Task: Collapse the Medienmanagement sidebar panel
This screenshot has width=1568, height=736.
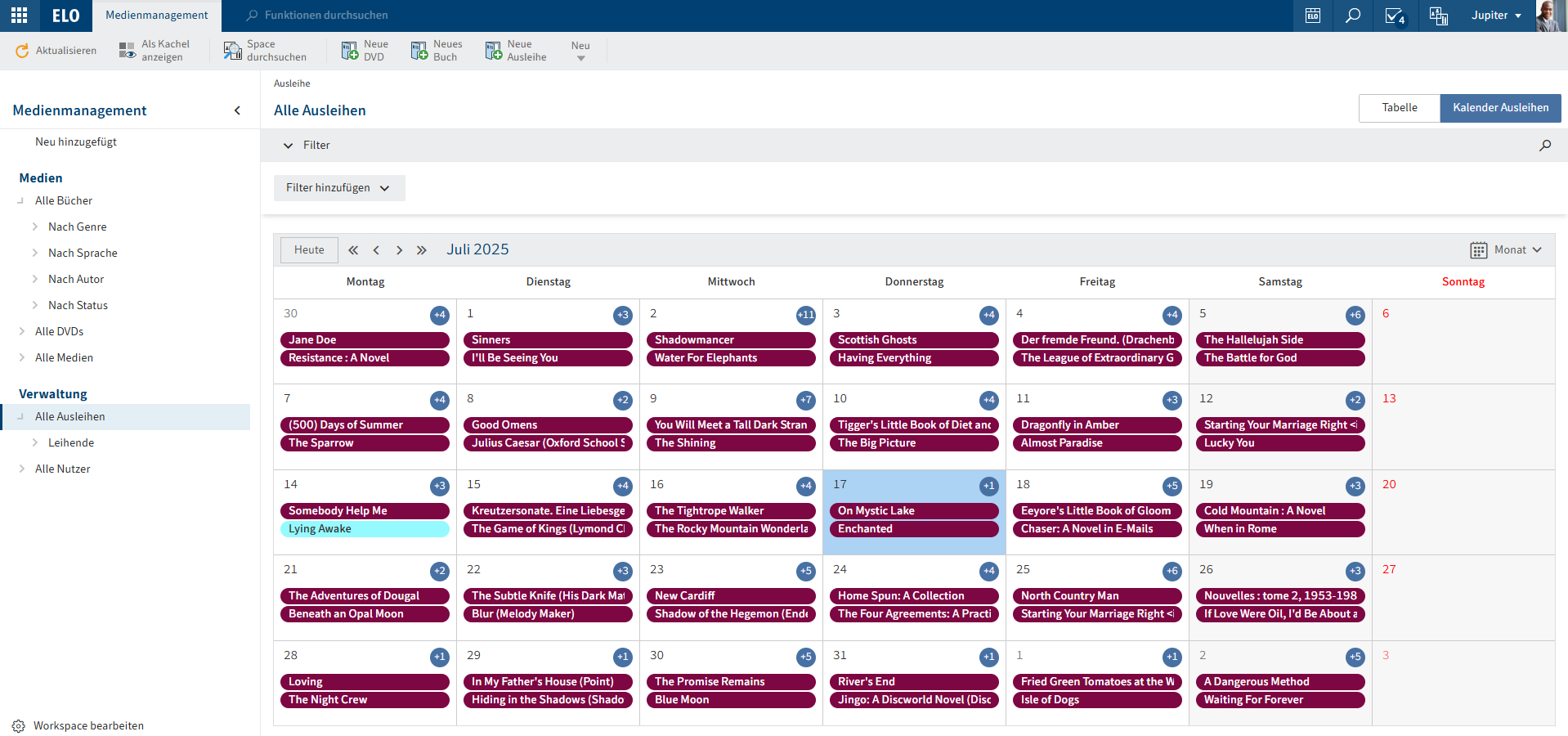Action: coord(237,110)
